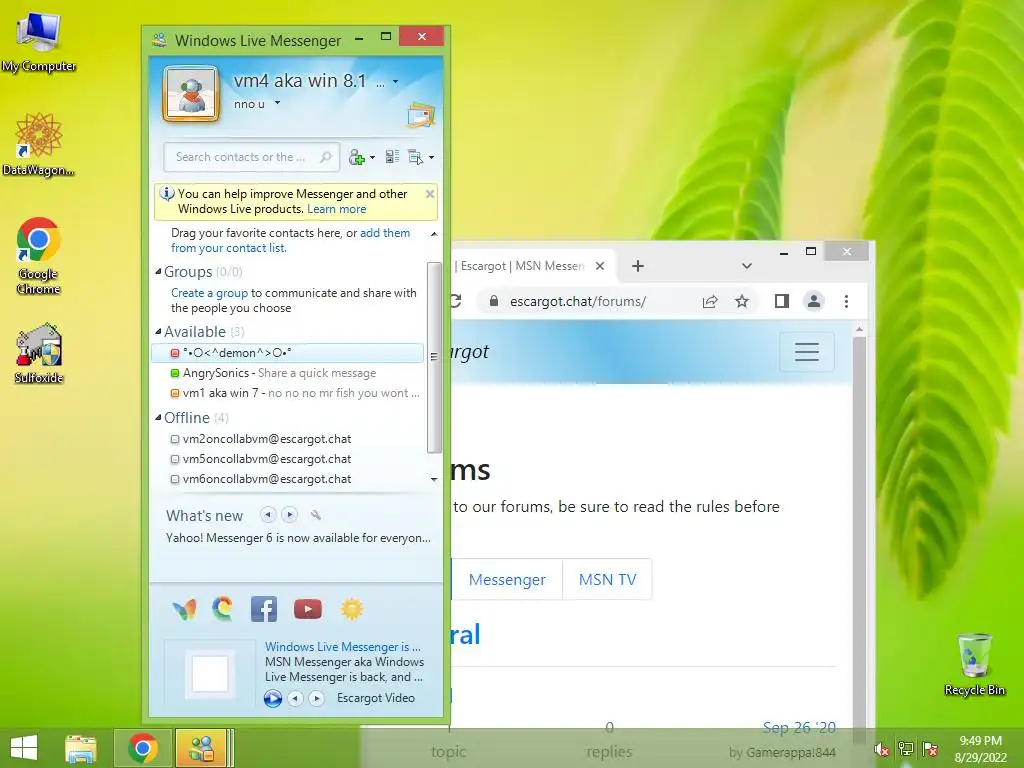Open the Escargot site hamburger menu
This screenshot has width=1024, height=768.
click(807, 352)
